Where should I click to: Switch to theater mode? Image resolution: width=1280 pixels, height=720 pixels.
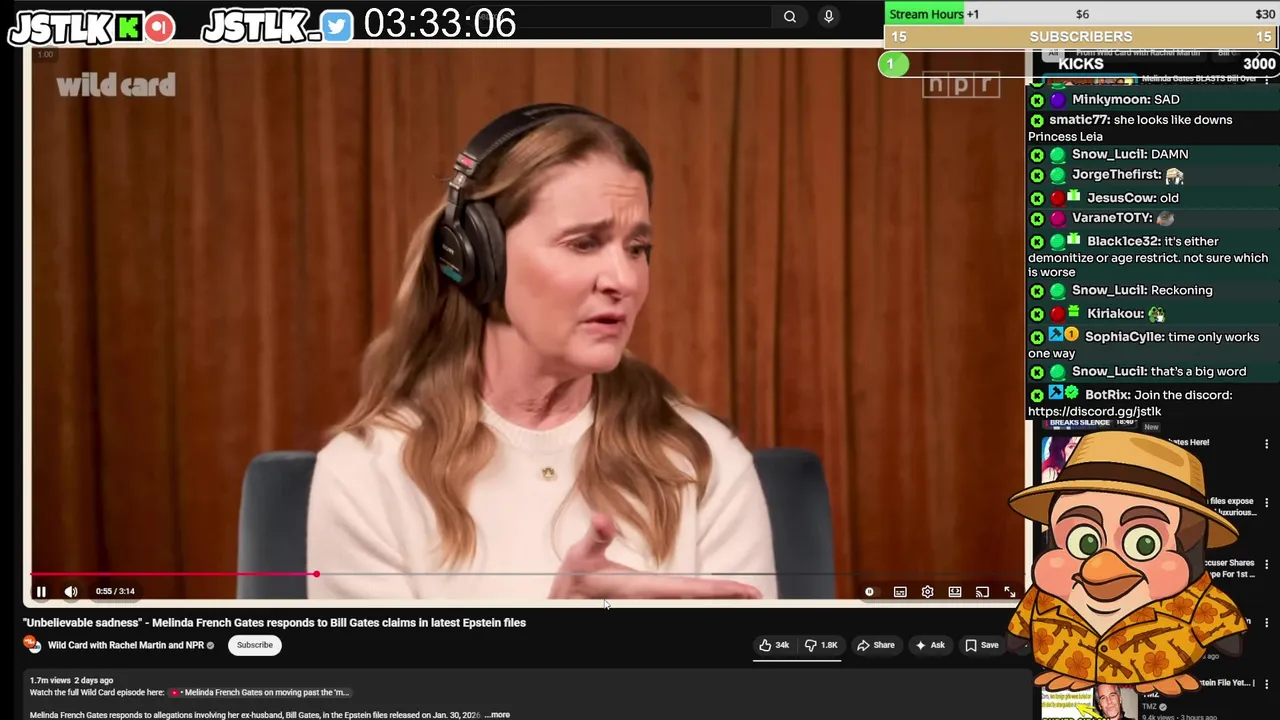pyautogui.click(x=955, y=592)
